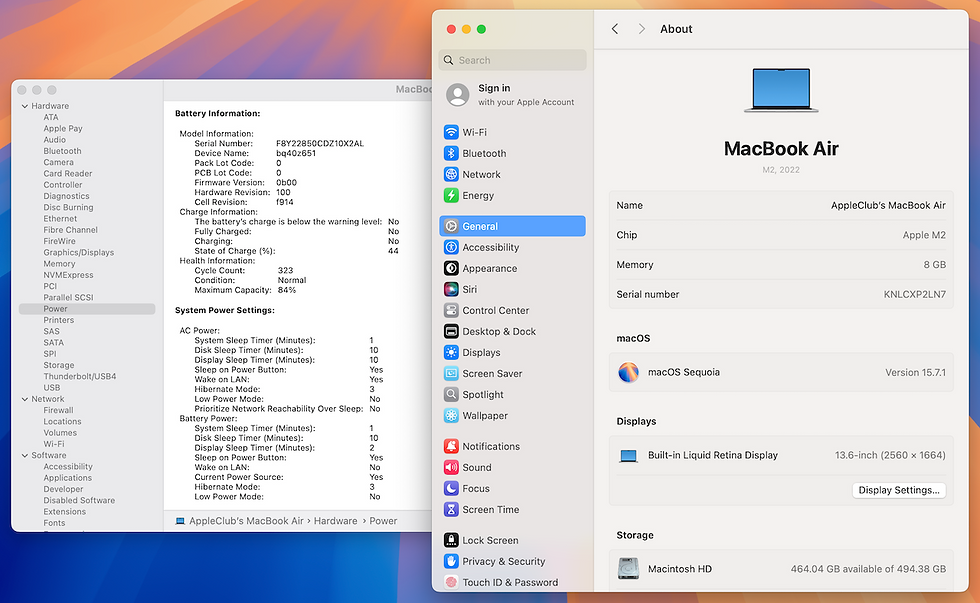980x603 pixels.
Task: Click the Screen Time hourglass icon
Action: pyautogui.click(x=451, y=509)
